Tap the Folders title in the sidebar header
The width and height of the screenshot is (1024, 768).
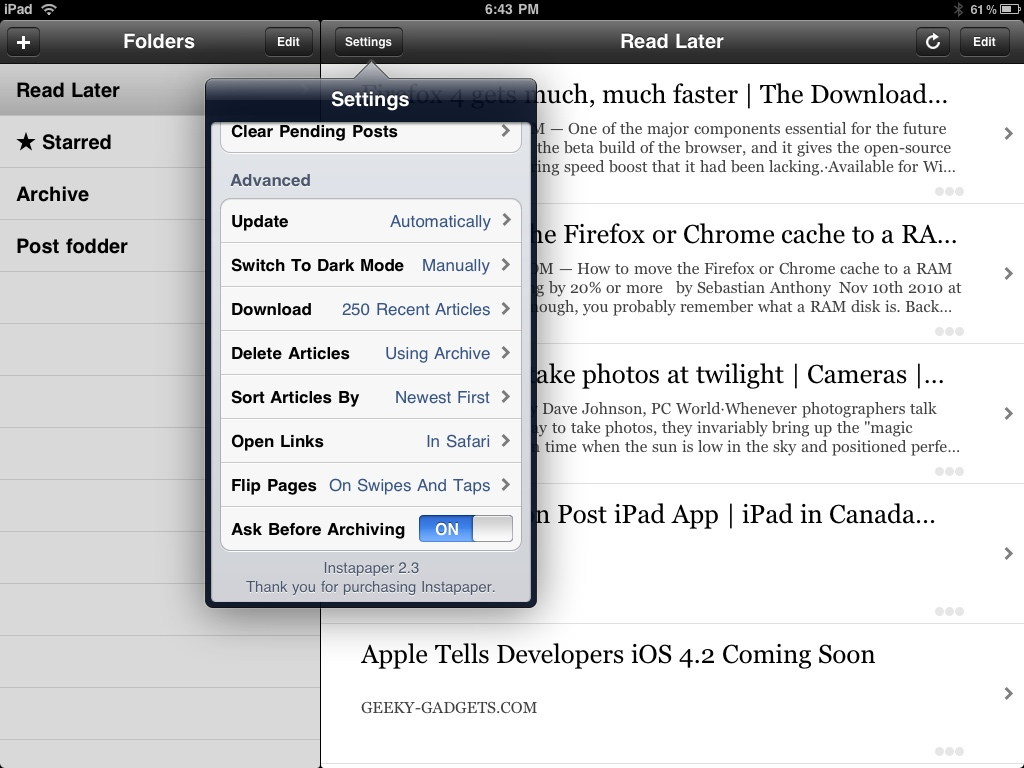tap(159, 42)
